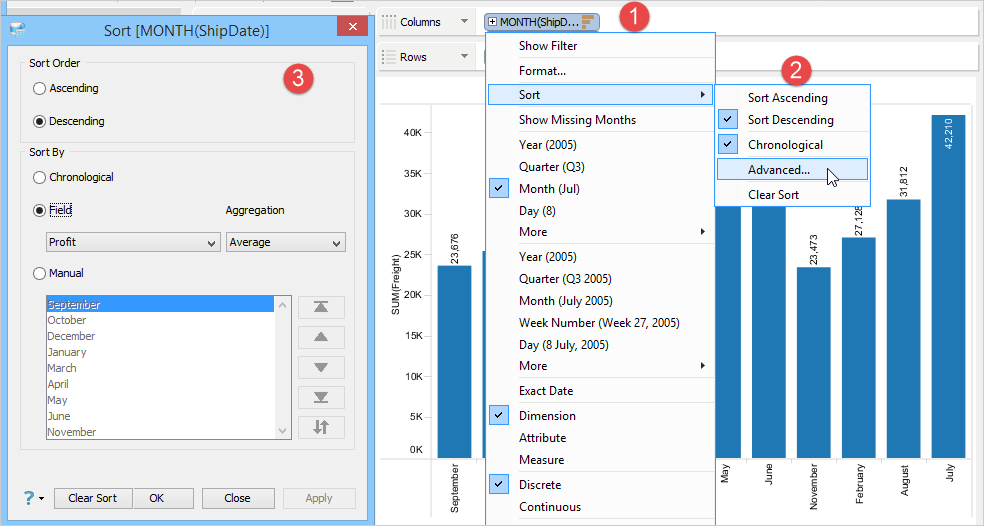Click the Sort dialog title bar icon

coord(18,30)
